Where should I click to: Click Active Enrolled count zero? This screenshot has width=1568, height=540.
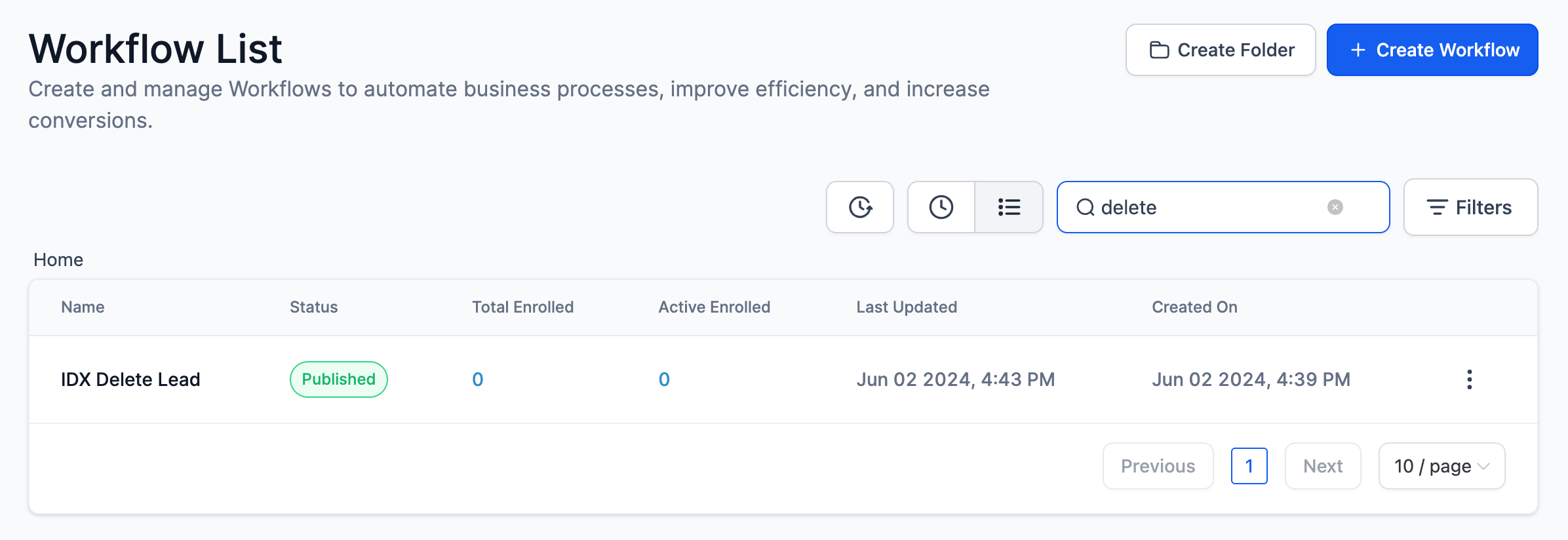pyautogui.click(x=664, y=379)
